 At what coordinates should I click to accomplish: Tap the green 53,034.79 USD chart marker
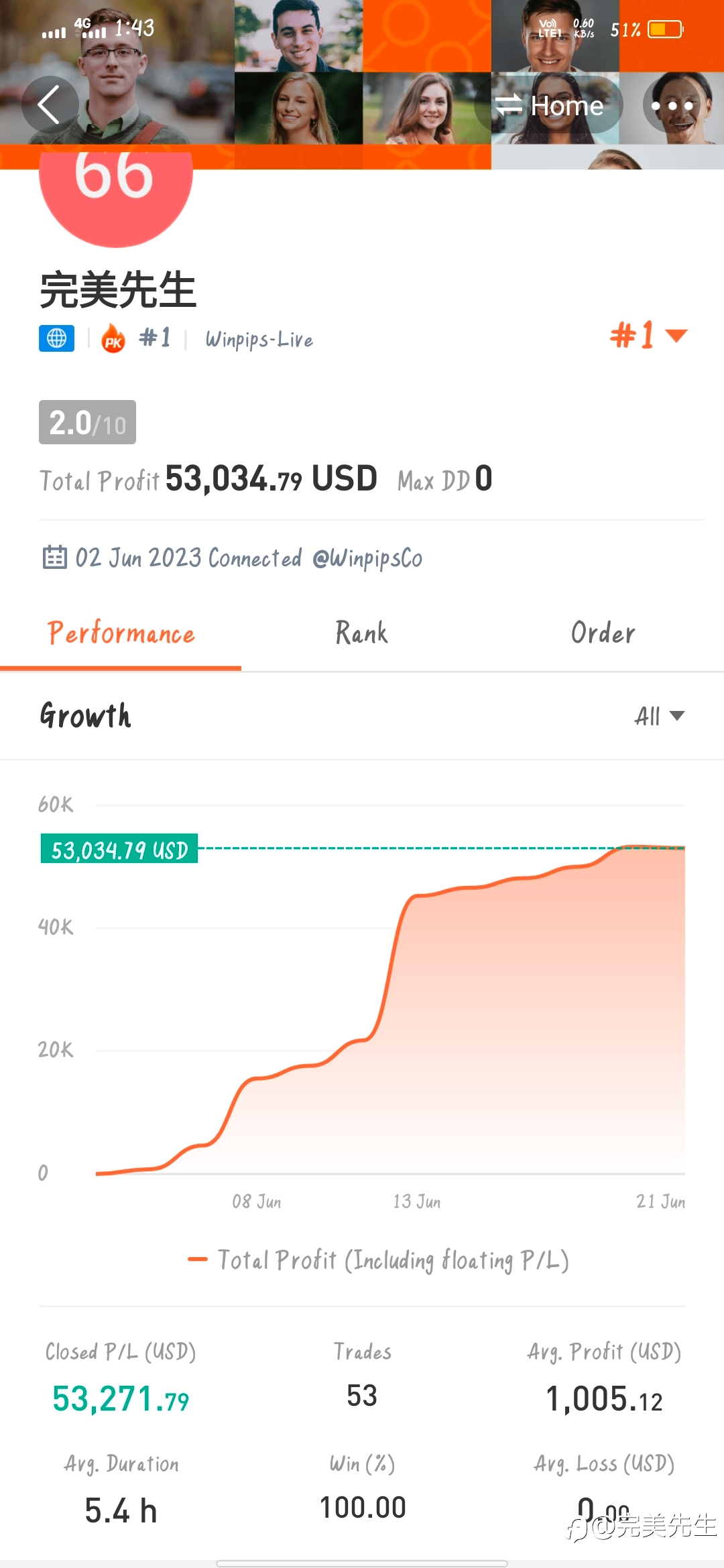click(x=119, y=849)
